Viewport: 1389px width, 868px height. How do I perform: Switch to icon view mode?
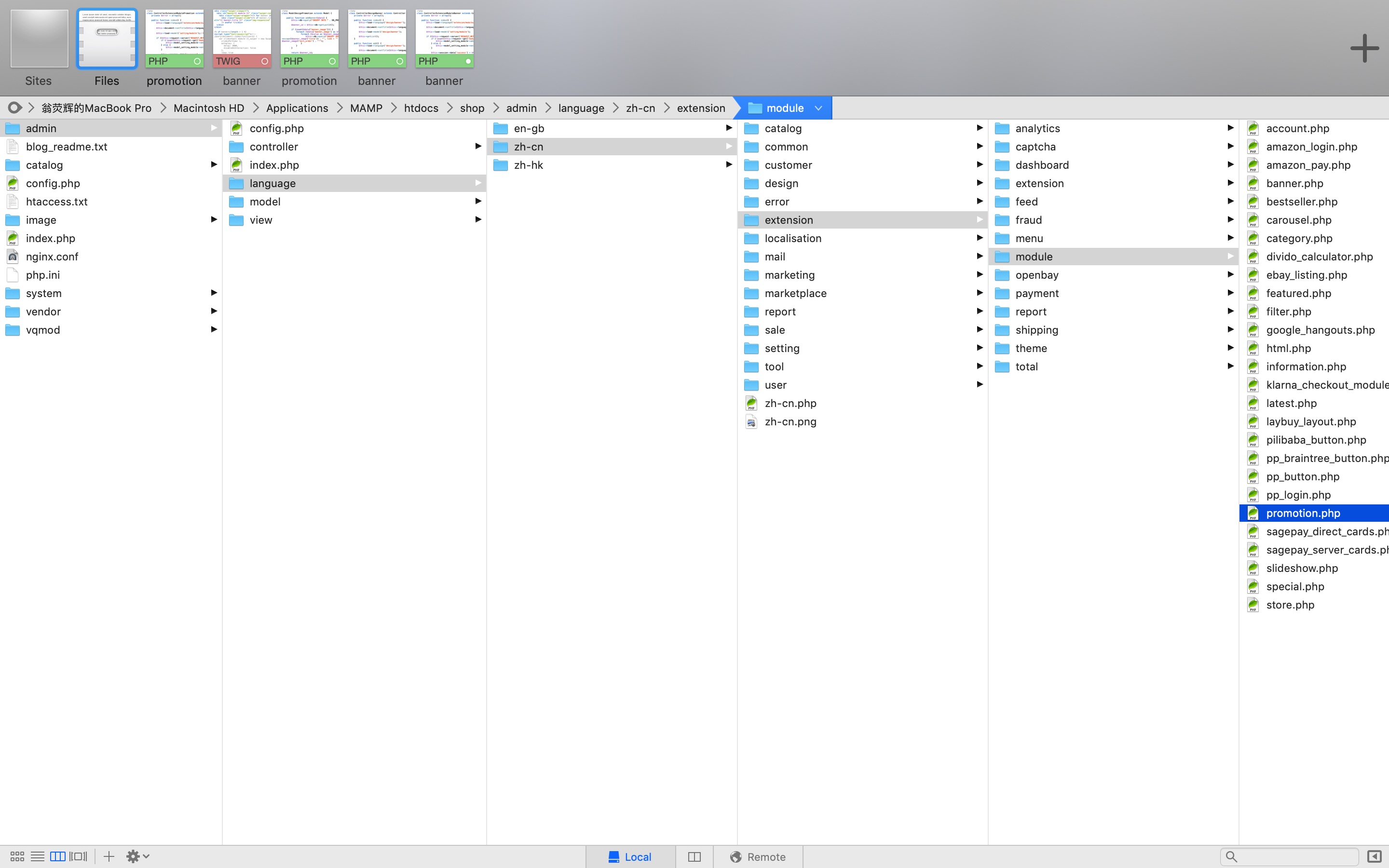coord(17,856)
